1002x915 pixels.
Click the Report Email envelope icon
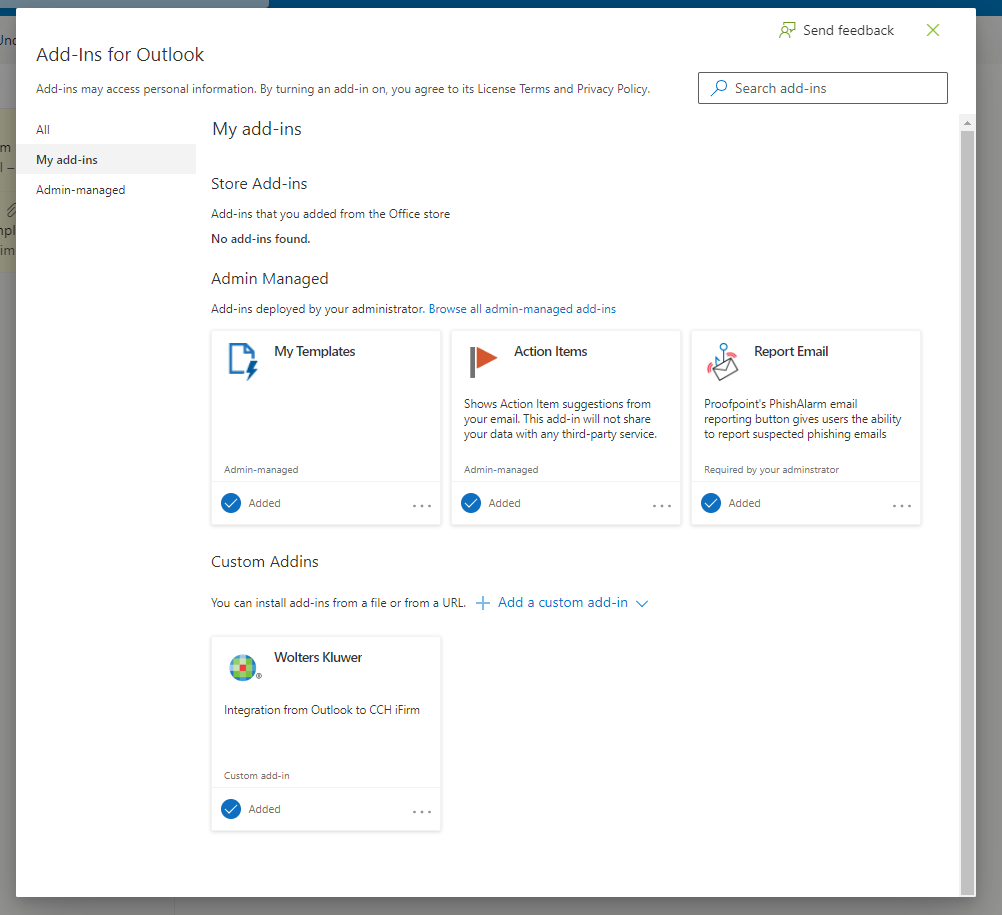[723, 362]
